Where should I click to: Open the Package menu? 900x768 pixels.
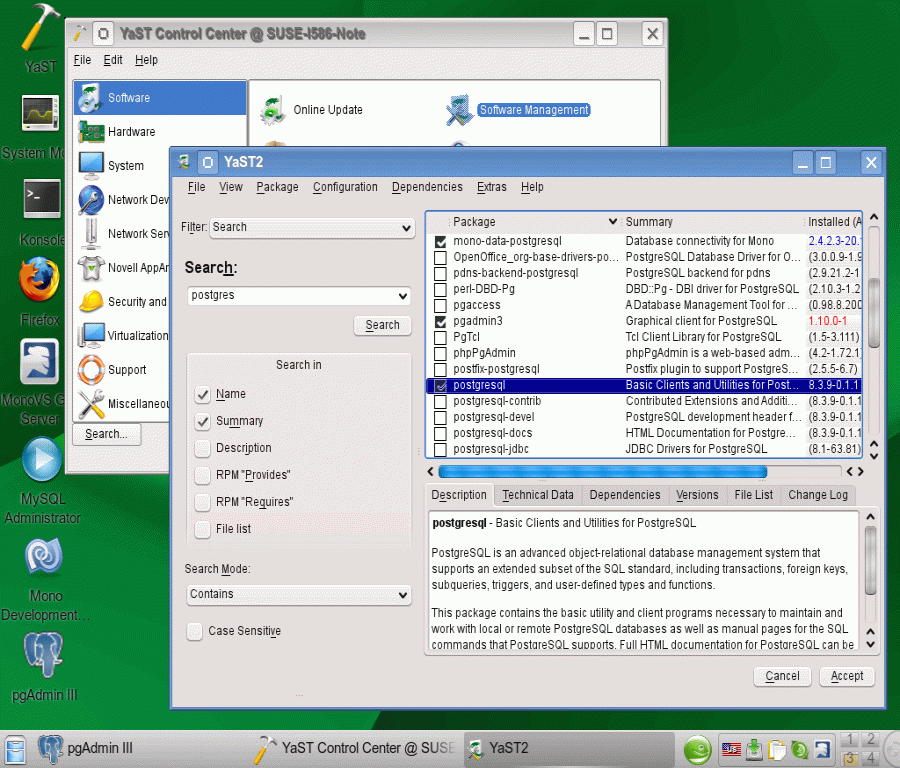(x=277, y=187)
